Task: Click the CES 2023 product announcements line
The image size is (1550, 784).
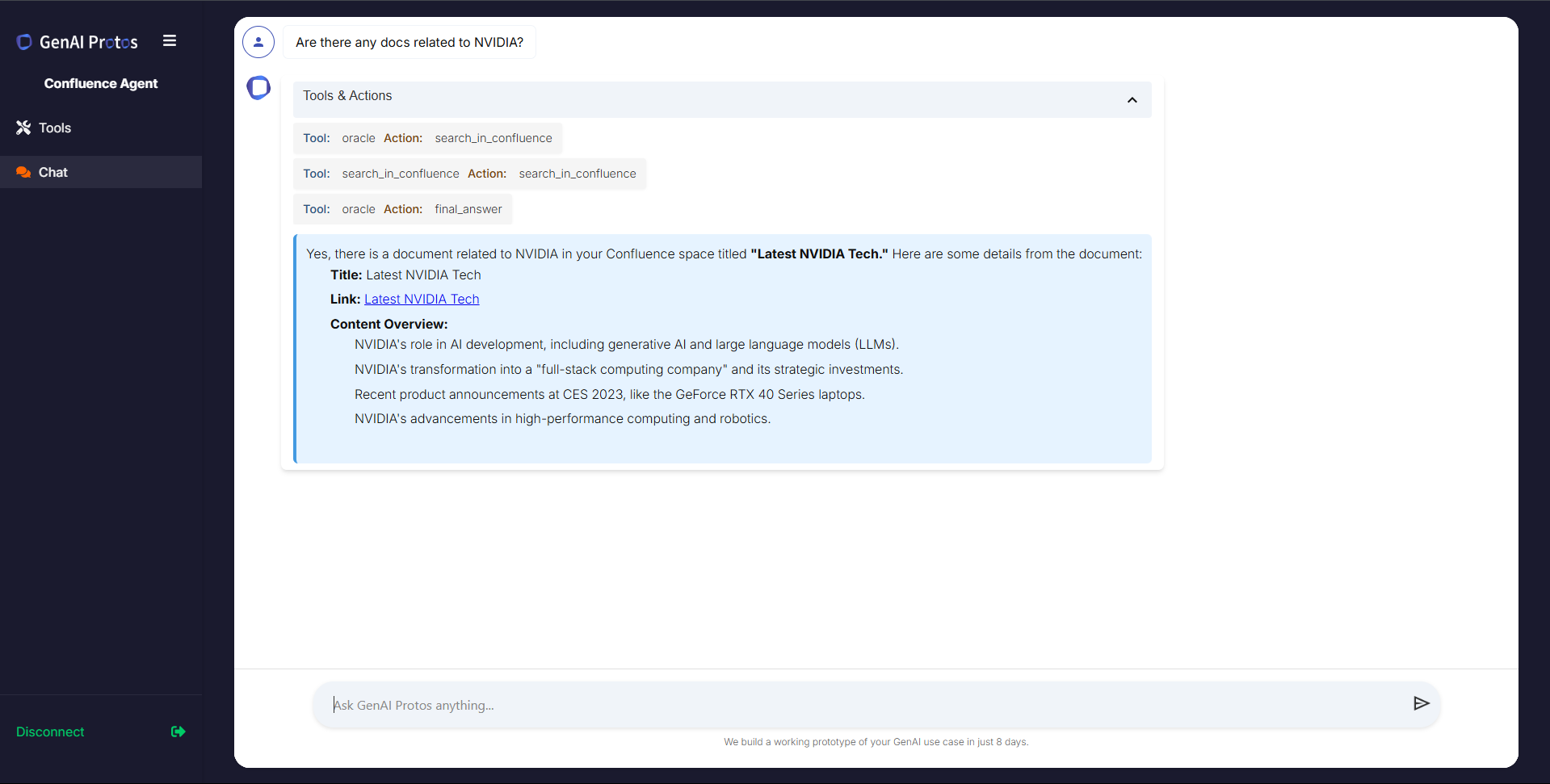Action: 610,394
